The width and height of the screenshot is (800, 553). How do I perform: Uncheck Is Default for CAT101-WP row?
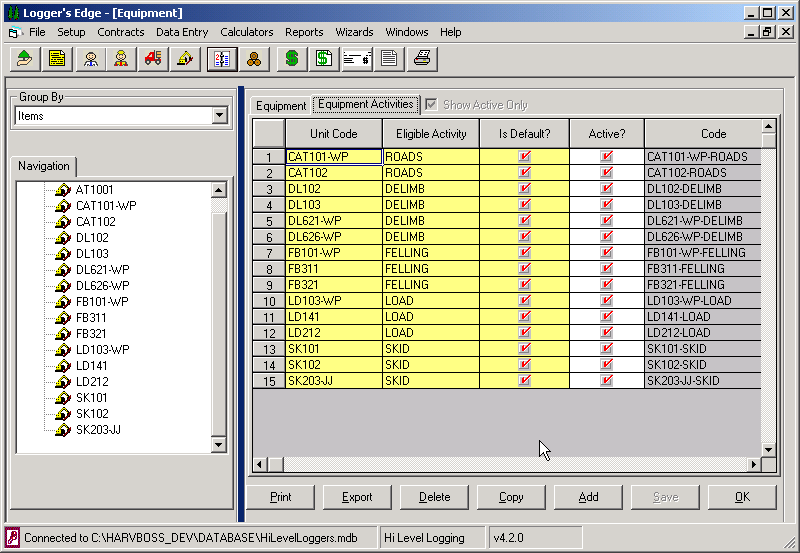click(524, 157)
